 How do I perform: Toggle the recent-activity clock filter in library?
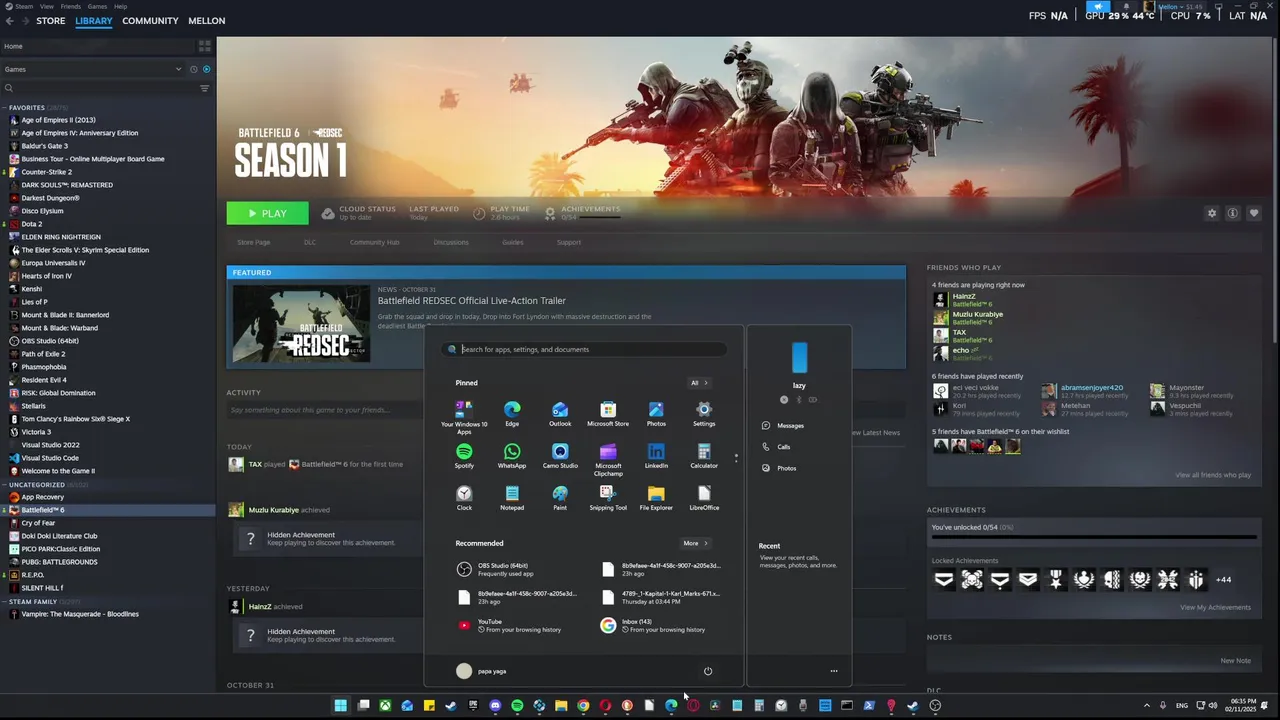[x=194, y=69]
